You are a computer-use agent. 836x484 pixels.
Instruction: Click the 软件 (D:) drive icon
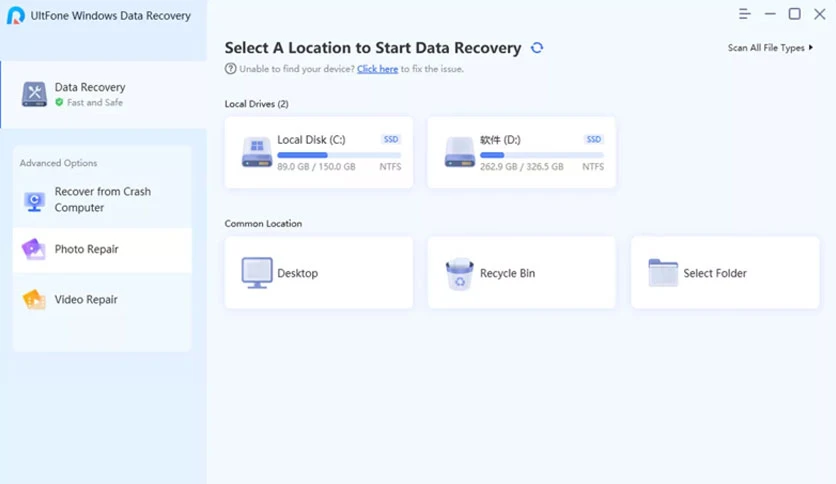click(460, 152)
